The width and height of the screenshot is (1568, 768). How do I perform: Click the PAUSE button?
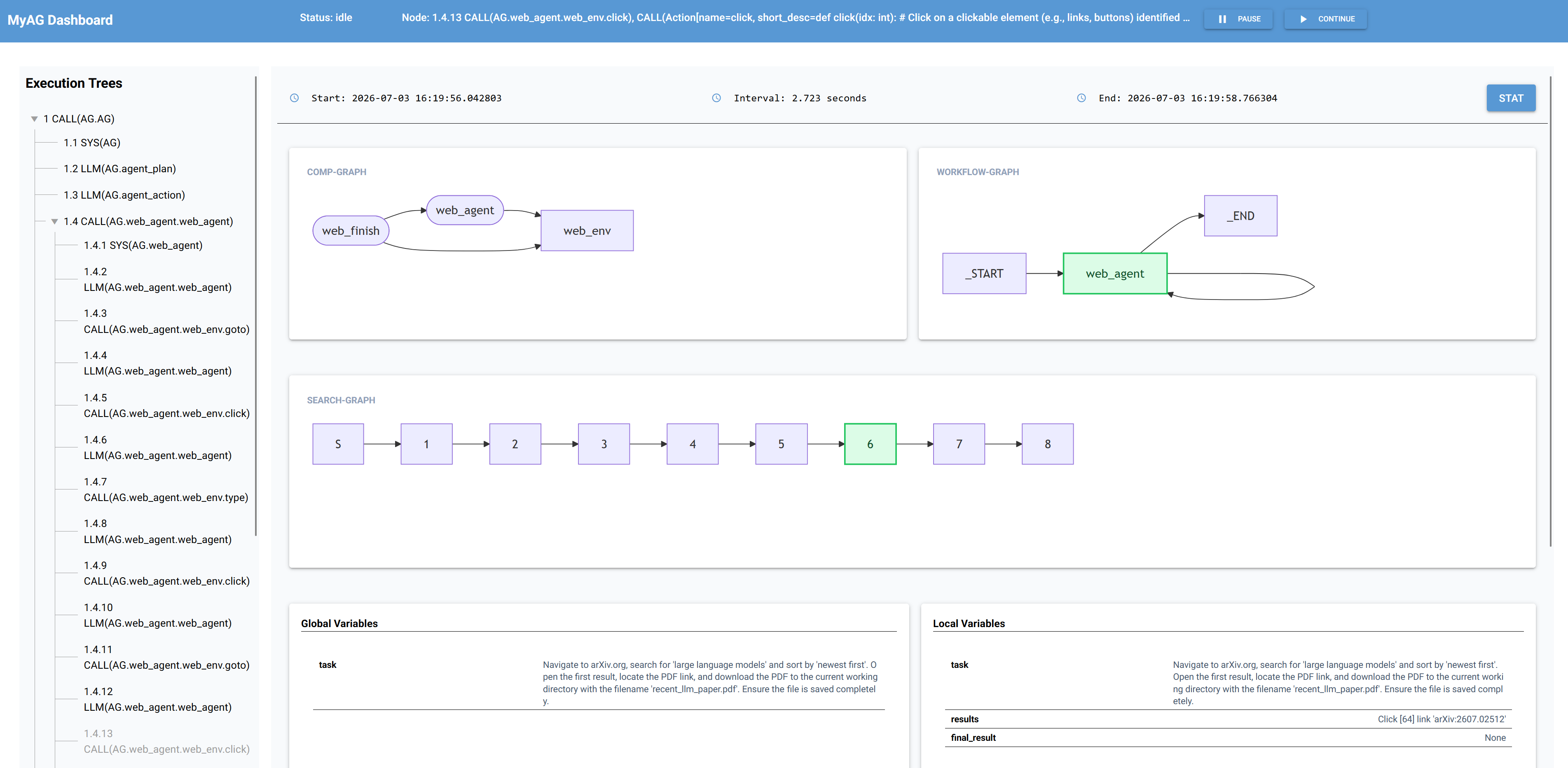pyautogui.click(x=1238, y=19)
